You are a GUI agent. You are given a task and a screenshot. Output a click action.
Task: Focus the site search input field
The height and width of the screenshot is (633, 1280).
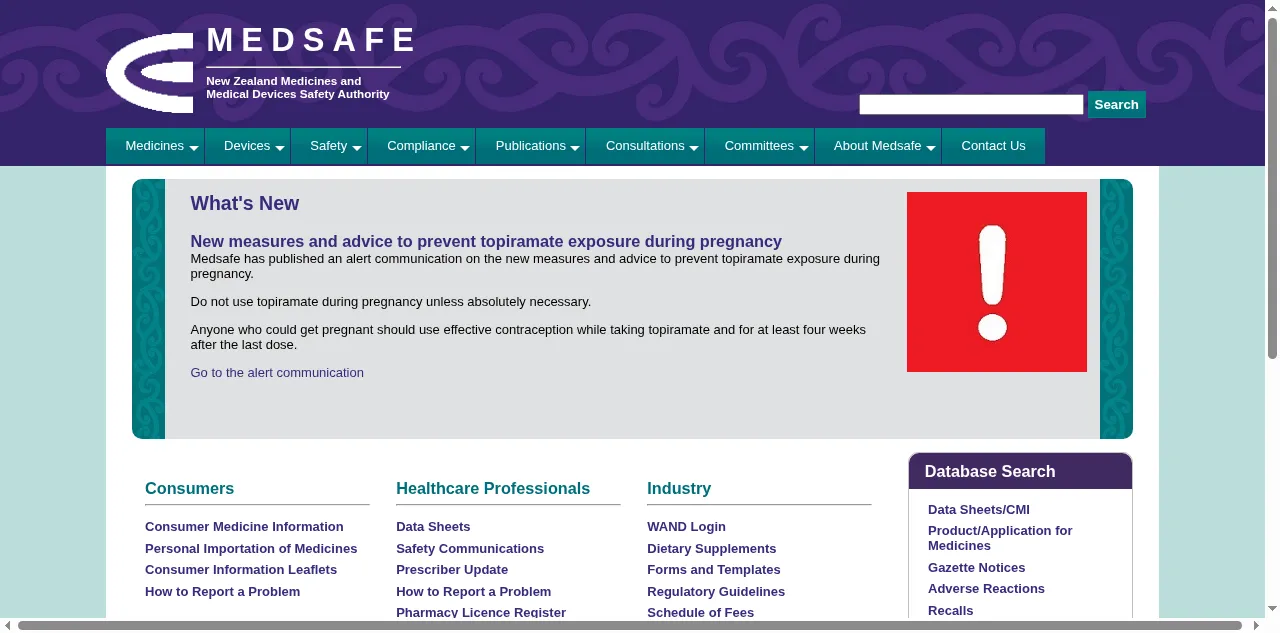pyautogui.click(x=971, y=104)
